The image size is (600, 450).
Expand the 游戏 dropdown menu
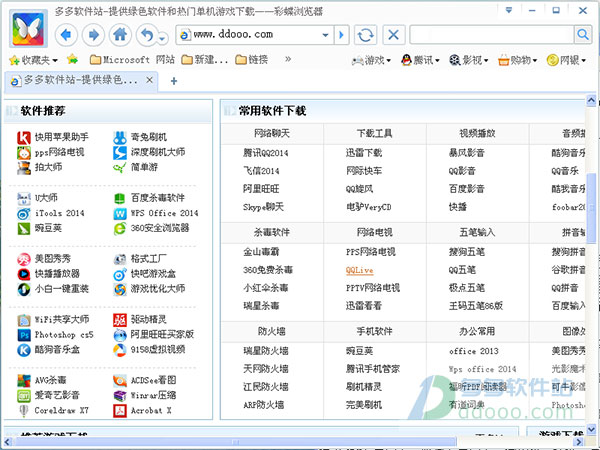371,60
